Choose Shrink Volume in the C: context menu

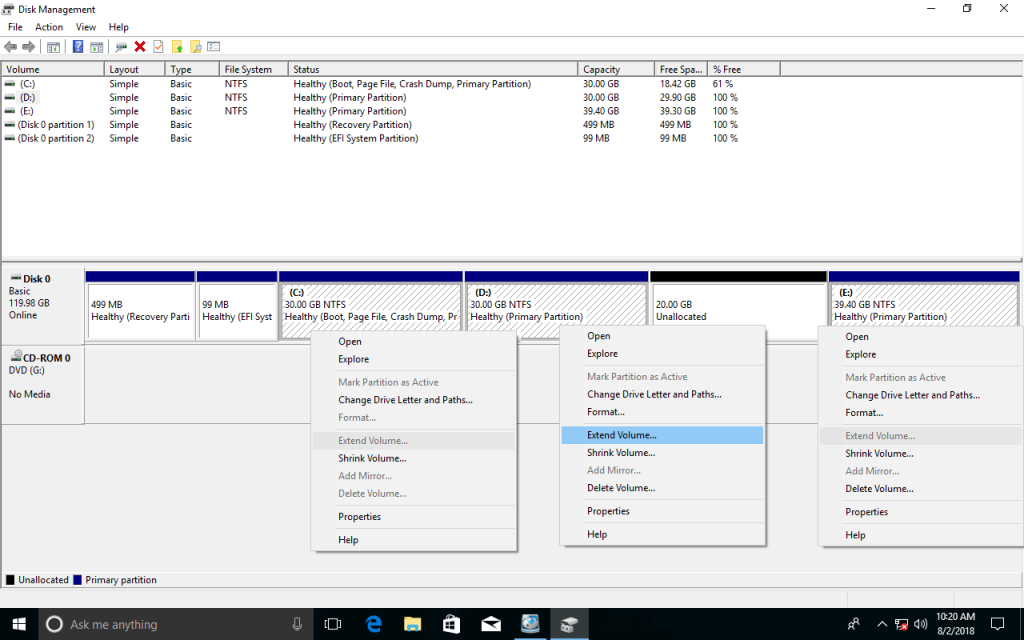pyautogui.click(x=374, y=458)
